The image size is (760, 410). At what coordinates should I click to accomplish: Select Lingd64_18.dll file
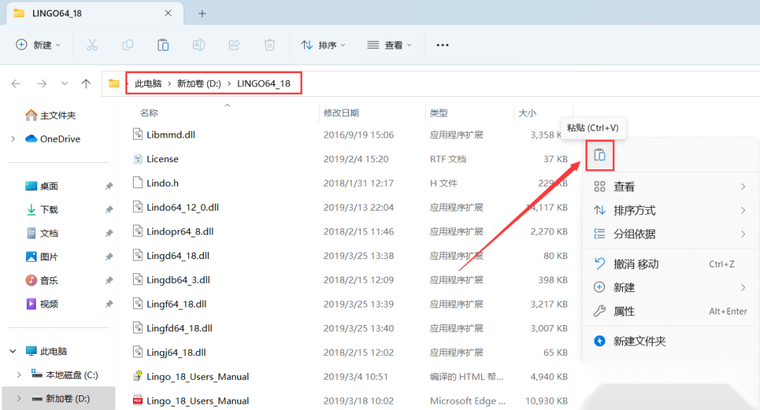[178, 256]
